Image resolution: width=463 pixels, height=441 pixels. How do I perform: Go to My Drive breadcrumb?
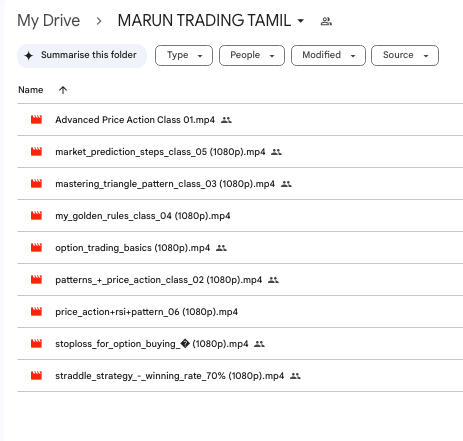[x=49, y=21]
